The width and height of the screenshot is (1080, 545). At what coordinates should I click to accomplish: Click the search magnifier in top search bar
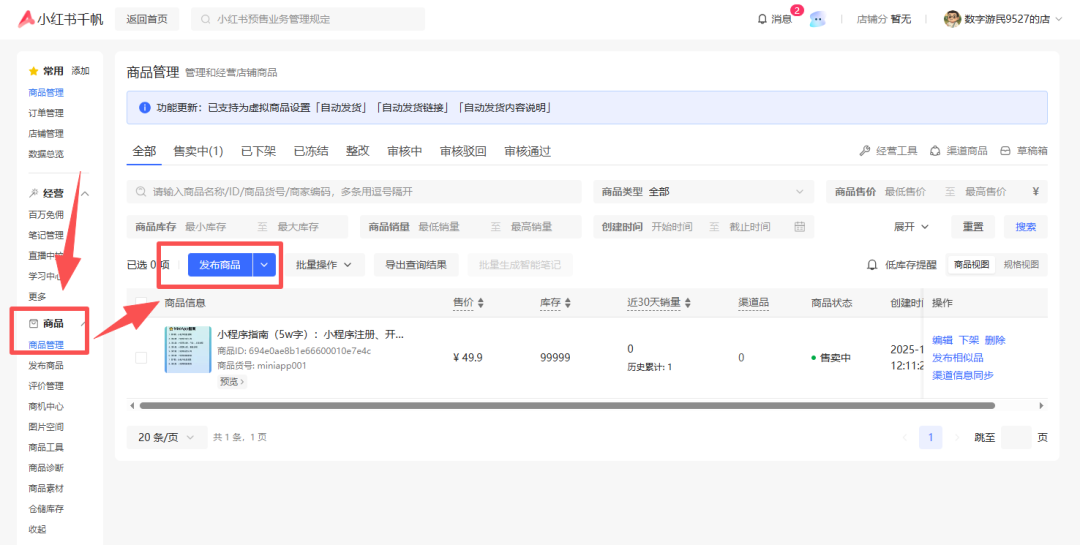tap(206, 19)
